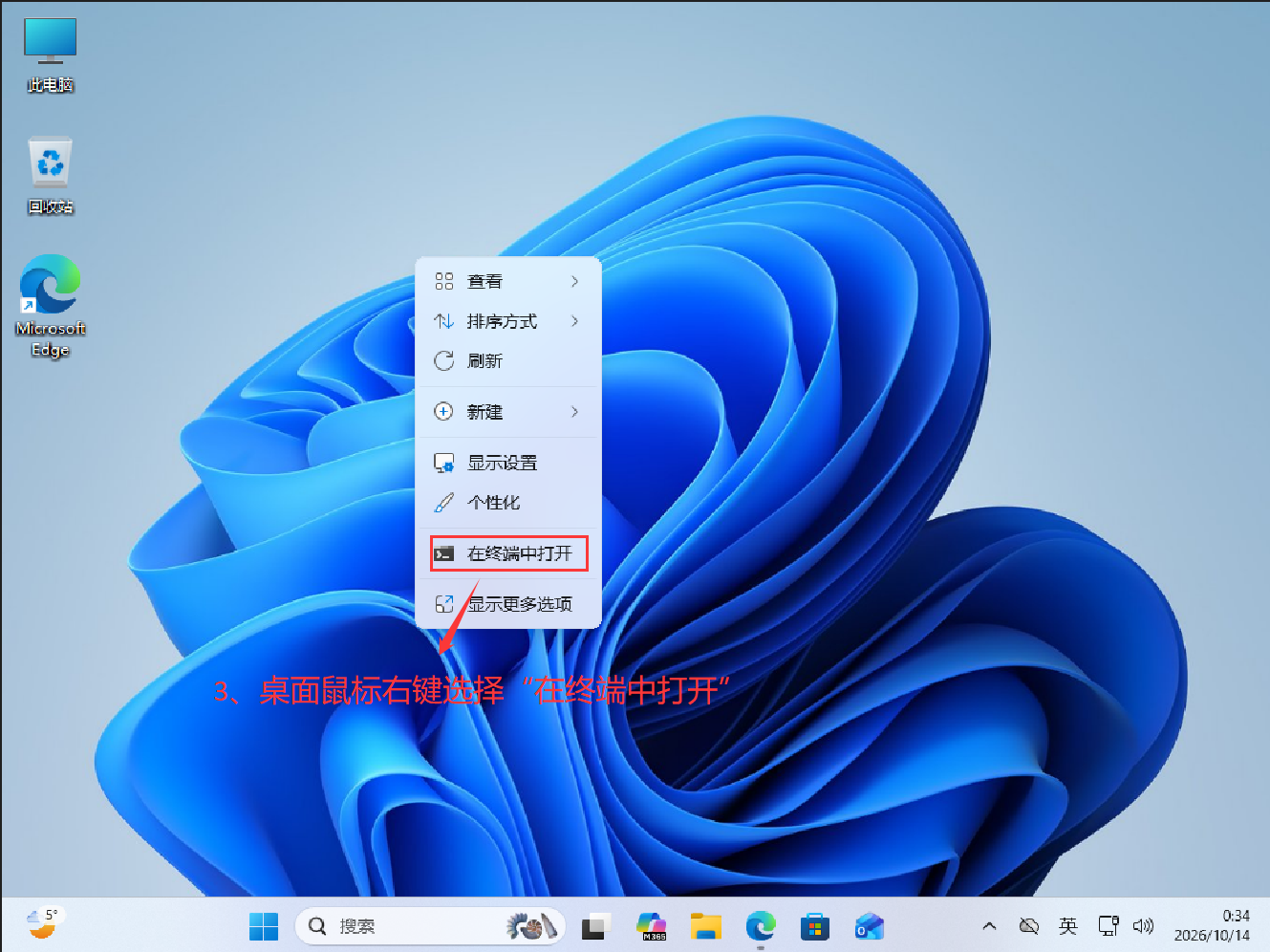The height and width of the screenshot is (952, 1270).
Task: Select the Microsoft Edge desktop shortcut
Action: coord(50,306)
